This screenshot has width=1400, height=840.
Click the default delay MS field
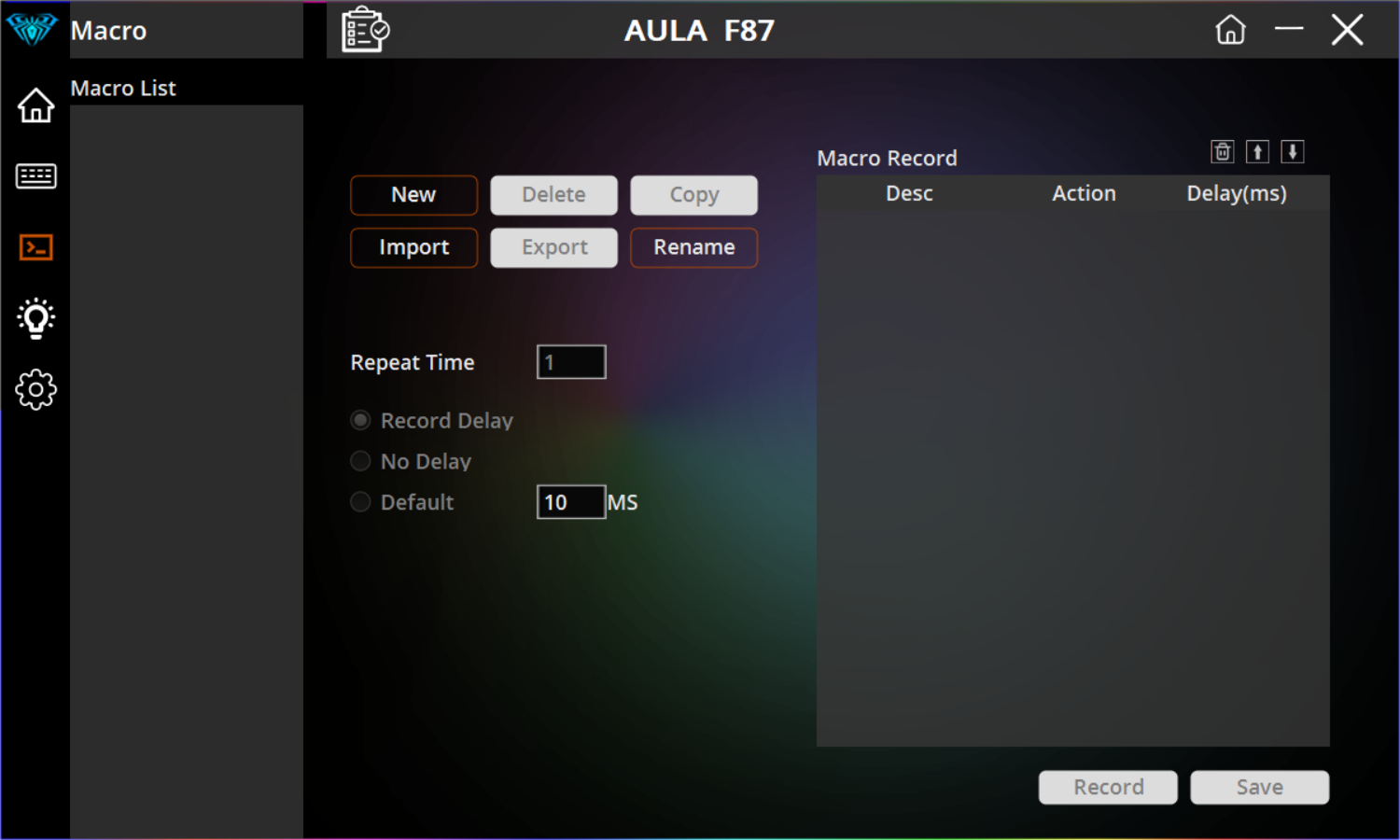[x=571, y=502]
